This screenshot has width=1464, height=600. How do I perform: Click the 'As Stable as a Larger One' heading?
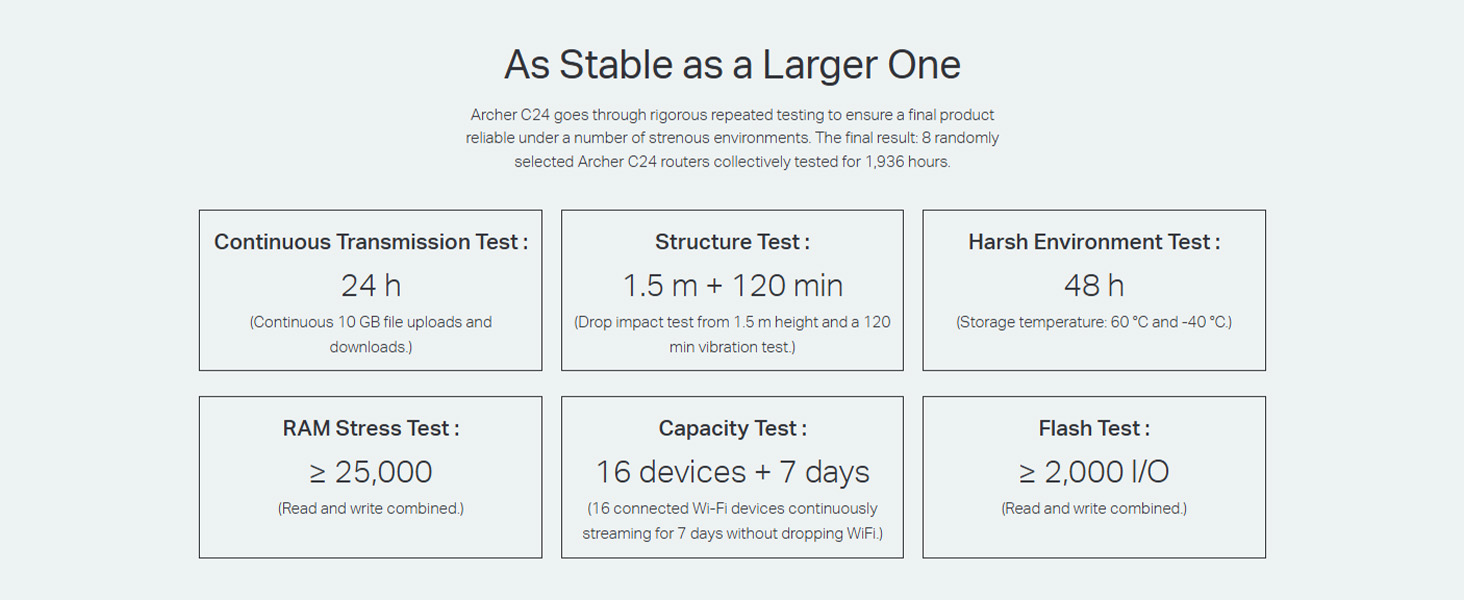[732, 65]
